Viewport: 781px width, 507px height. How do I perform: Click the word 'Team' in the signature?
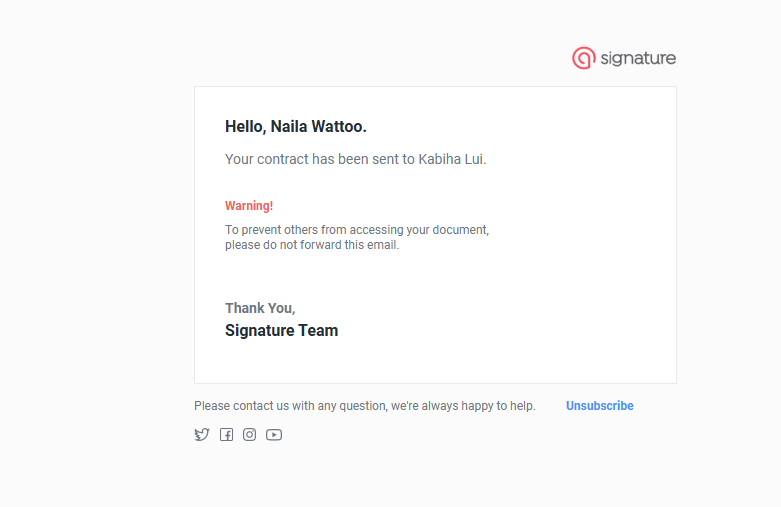point(318,331)
